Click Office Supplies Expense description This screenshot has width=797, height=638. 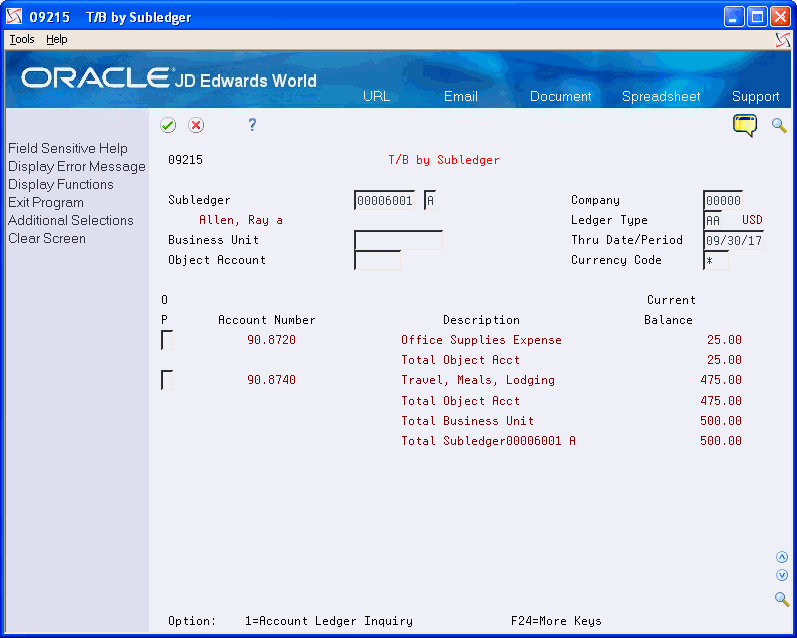coord(481,340)
